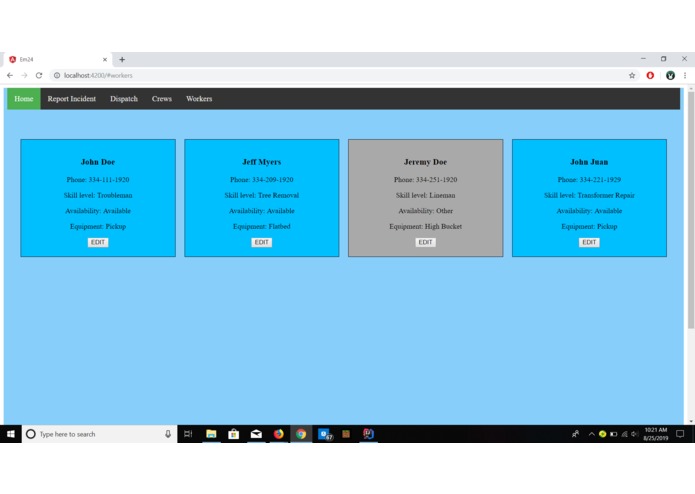Open Microsoft Store from the taskbar

[x=234, y=434]
